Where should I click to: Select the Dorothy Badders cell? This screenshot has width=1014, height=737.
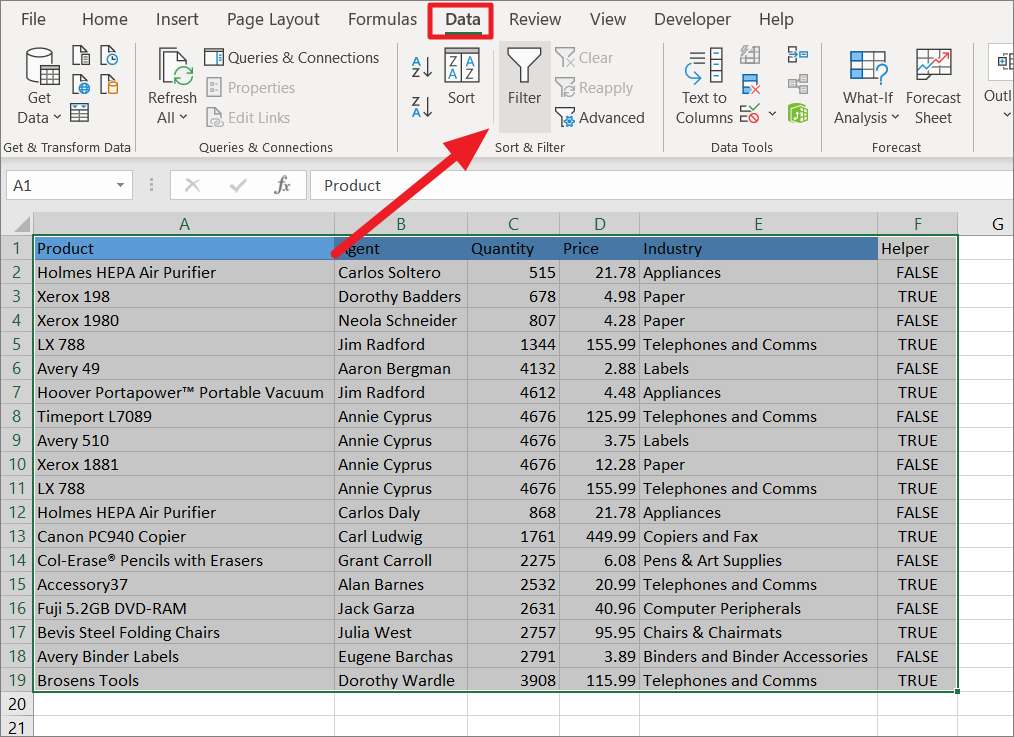401,296
